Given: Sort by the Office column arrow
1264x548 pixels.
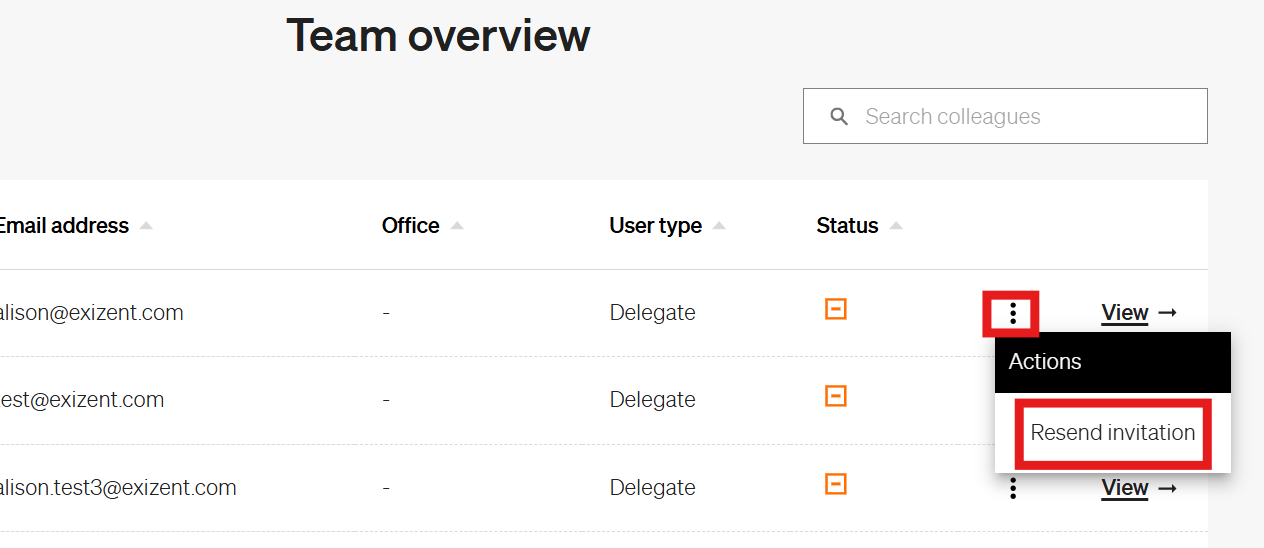Looking at the screenshot, I should [x=457, y=226].
